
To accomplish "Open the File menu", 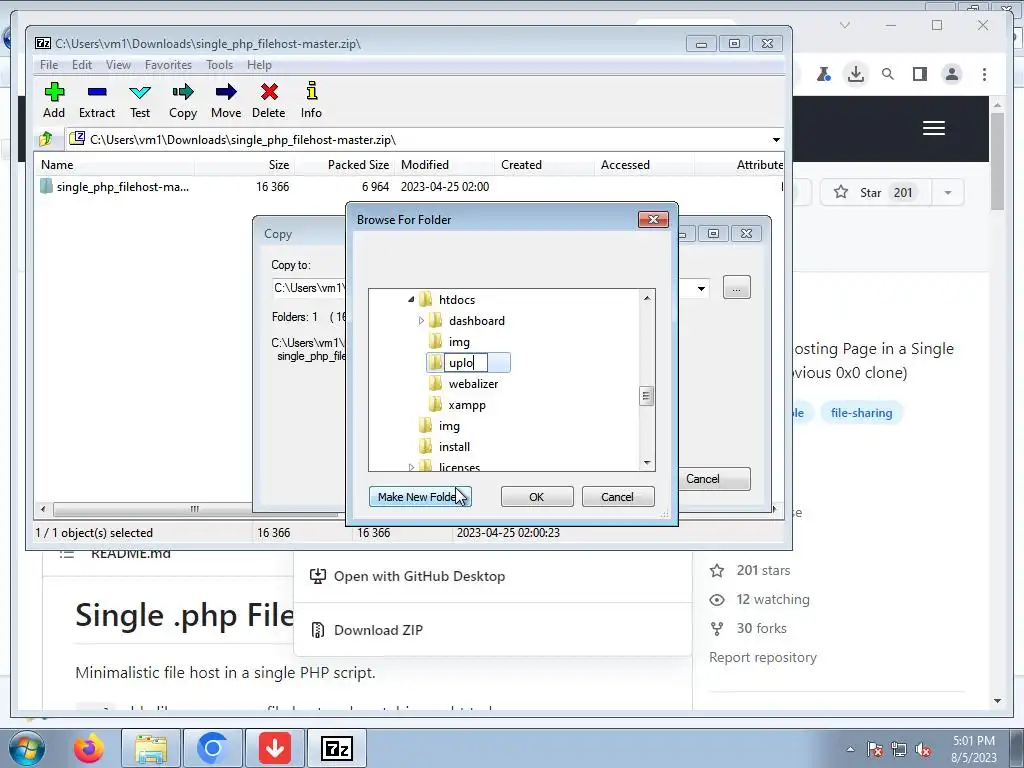I will (49, 65).
